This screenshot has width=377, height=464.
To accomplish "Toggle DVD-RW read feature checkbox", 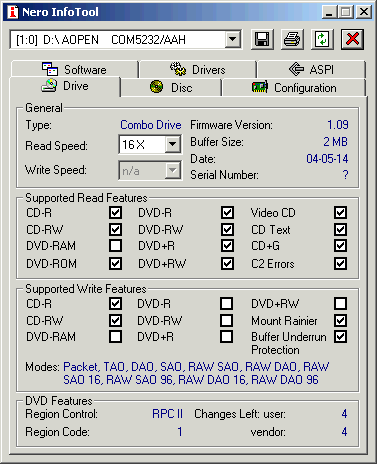I will click(x=227, y=229).
